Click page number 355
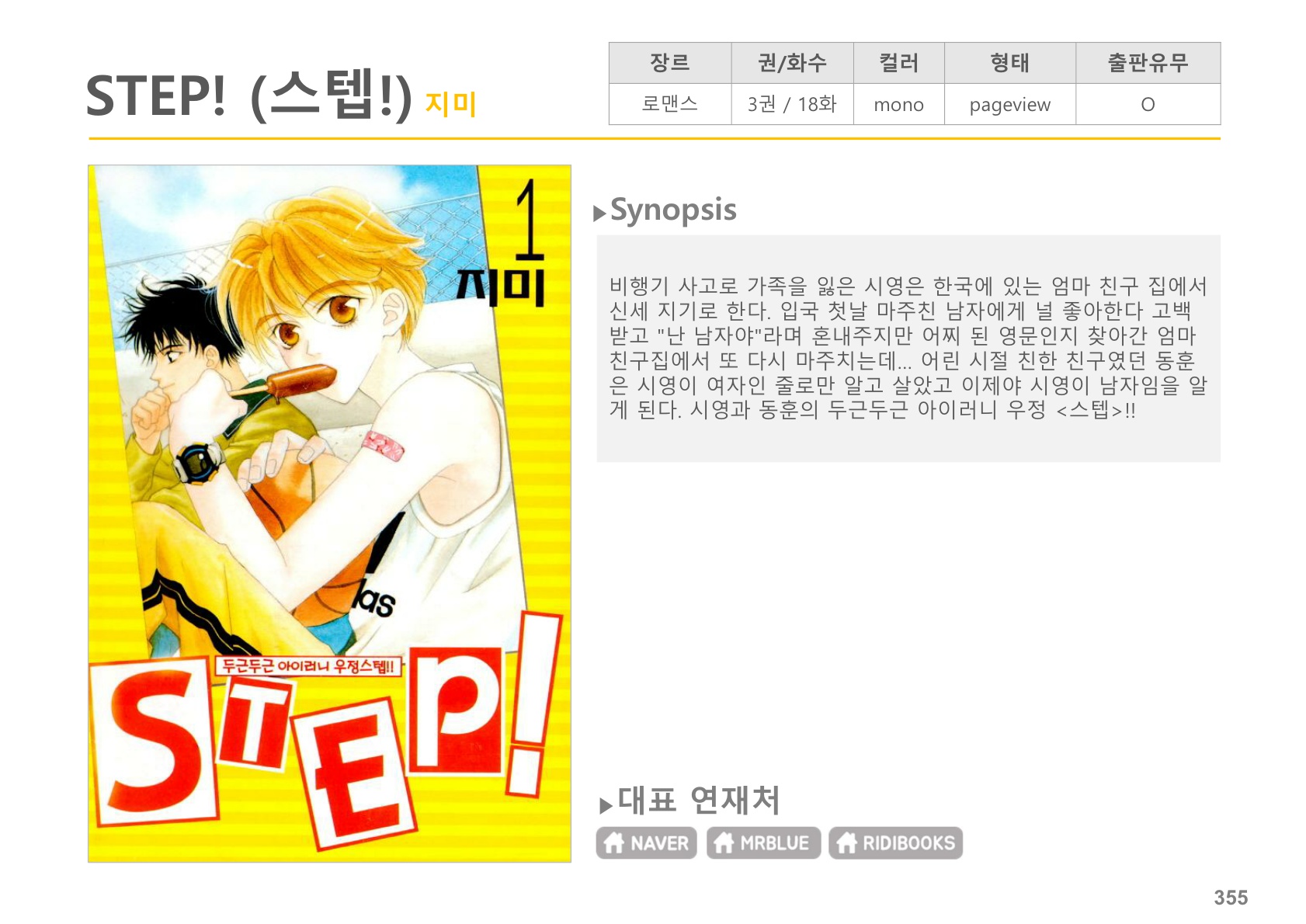 click(1231, 898)
